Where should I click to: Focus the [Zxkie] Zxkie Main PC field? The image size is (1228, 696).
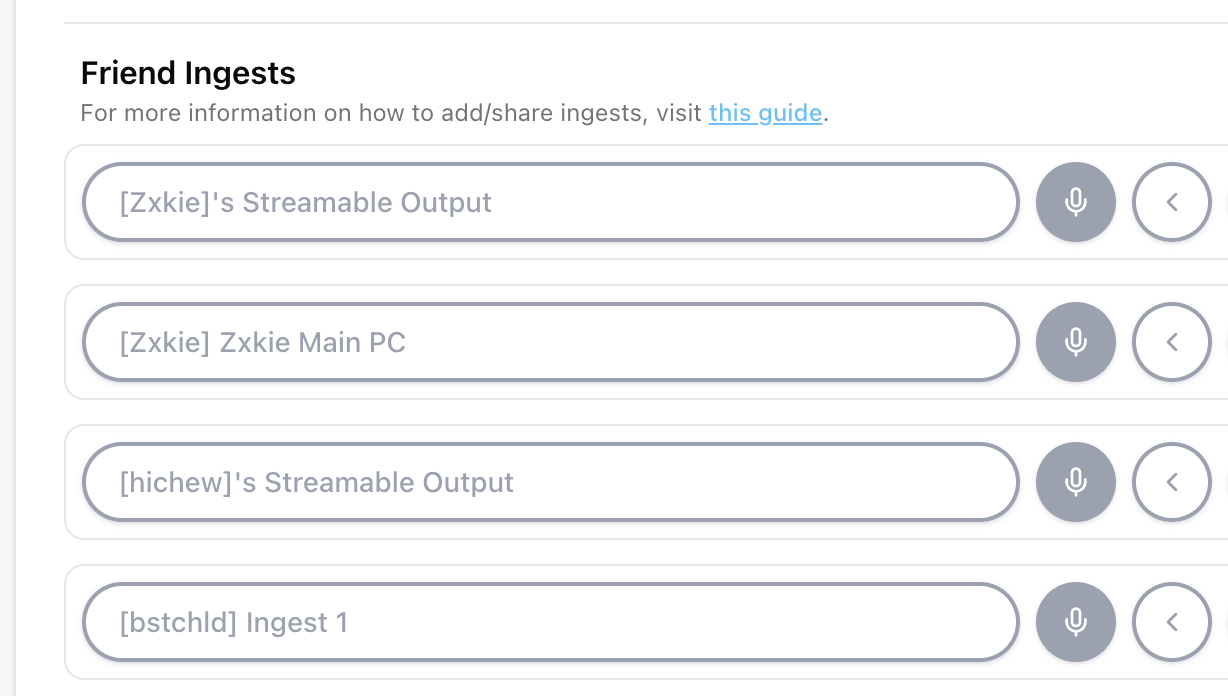[x=550, y=342]
